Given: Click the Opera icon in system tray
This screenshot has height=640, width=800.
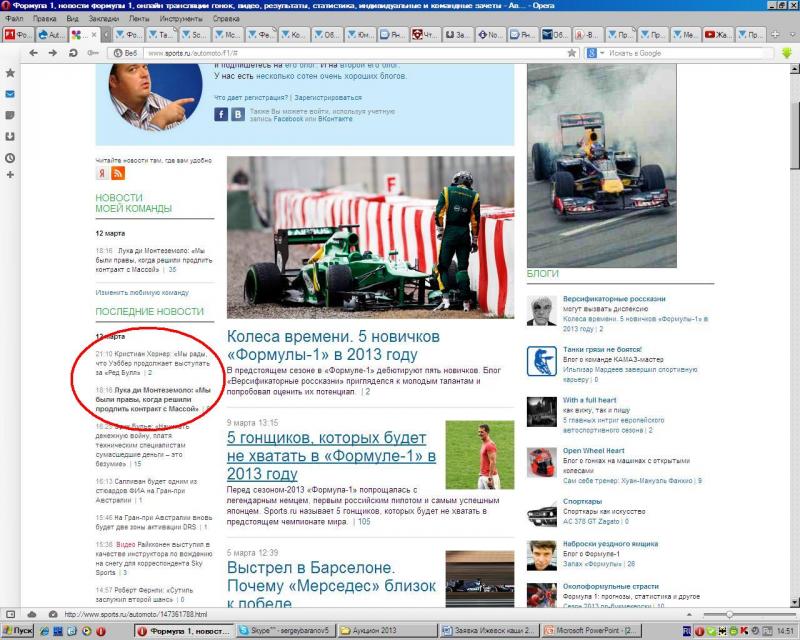Looking at the screenshot, I should [699, 631].
